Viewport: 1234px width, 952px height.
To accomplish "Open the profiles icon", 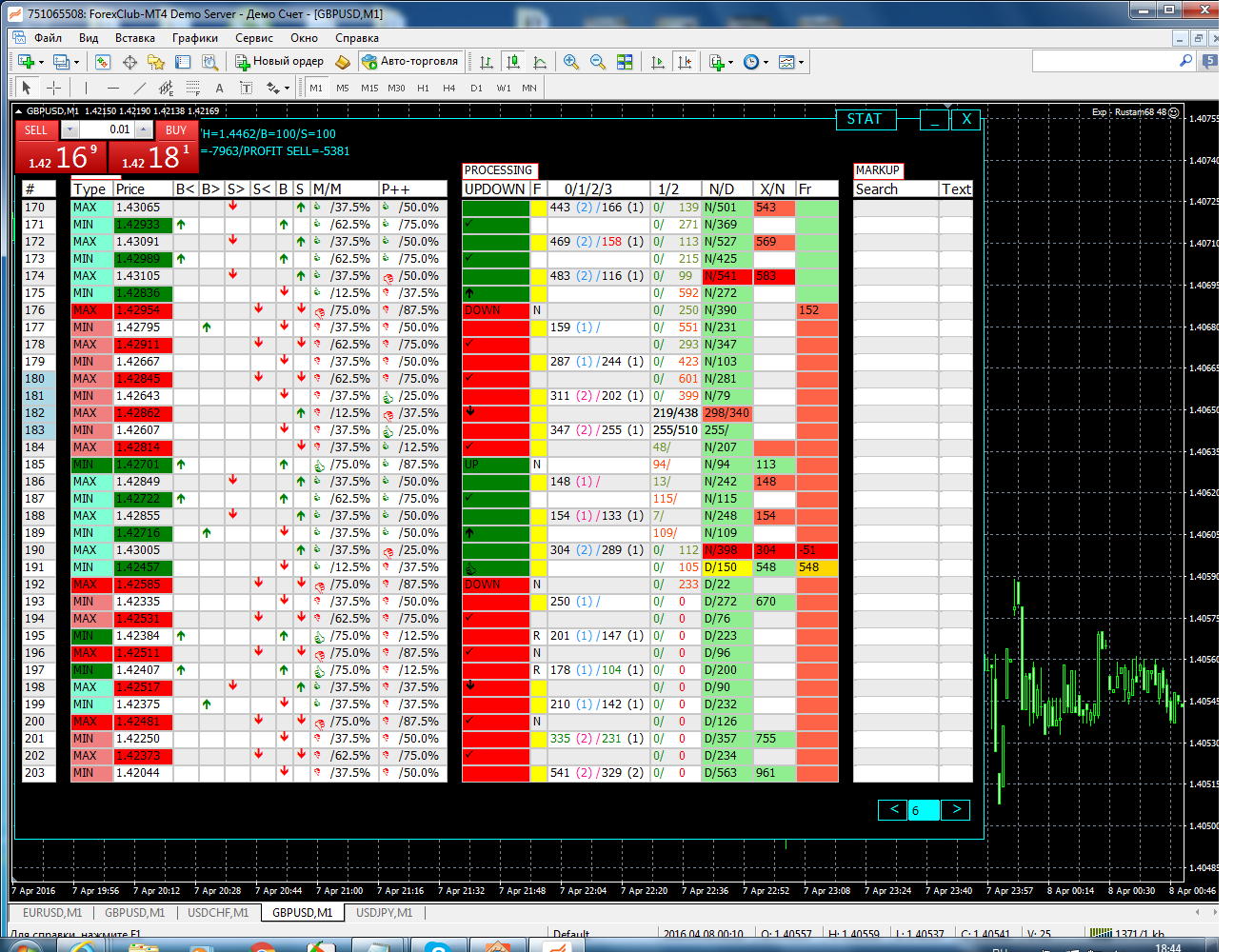I will [61, 62].
